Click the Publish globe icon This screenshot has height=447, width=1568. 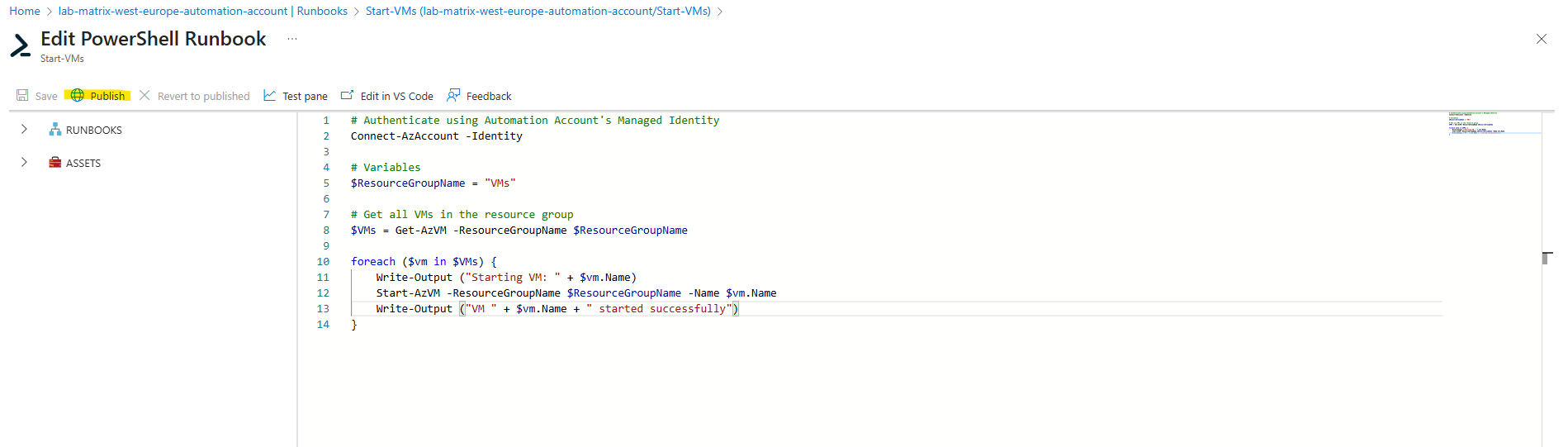[x=78, y=96]
